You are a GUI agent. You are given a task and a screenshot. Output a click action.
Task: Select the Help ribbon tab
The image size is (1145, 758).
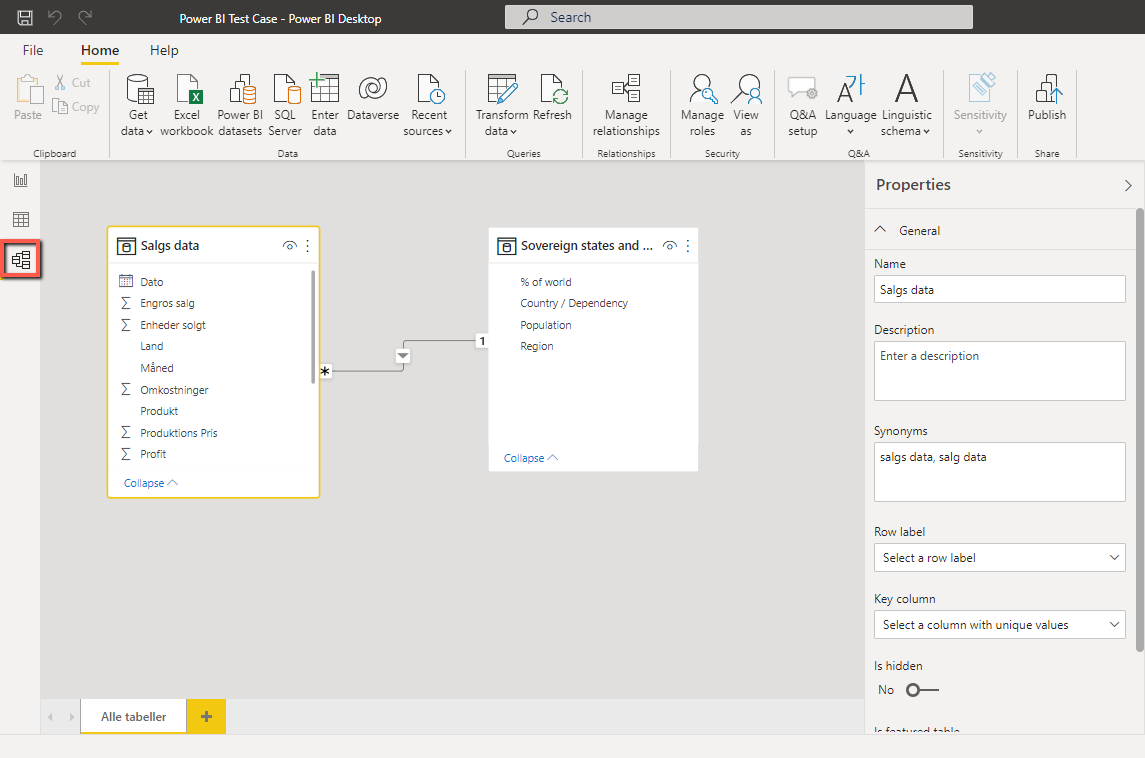tap(164, 50)
